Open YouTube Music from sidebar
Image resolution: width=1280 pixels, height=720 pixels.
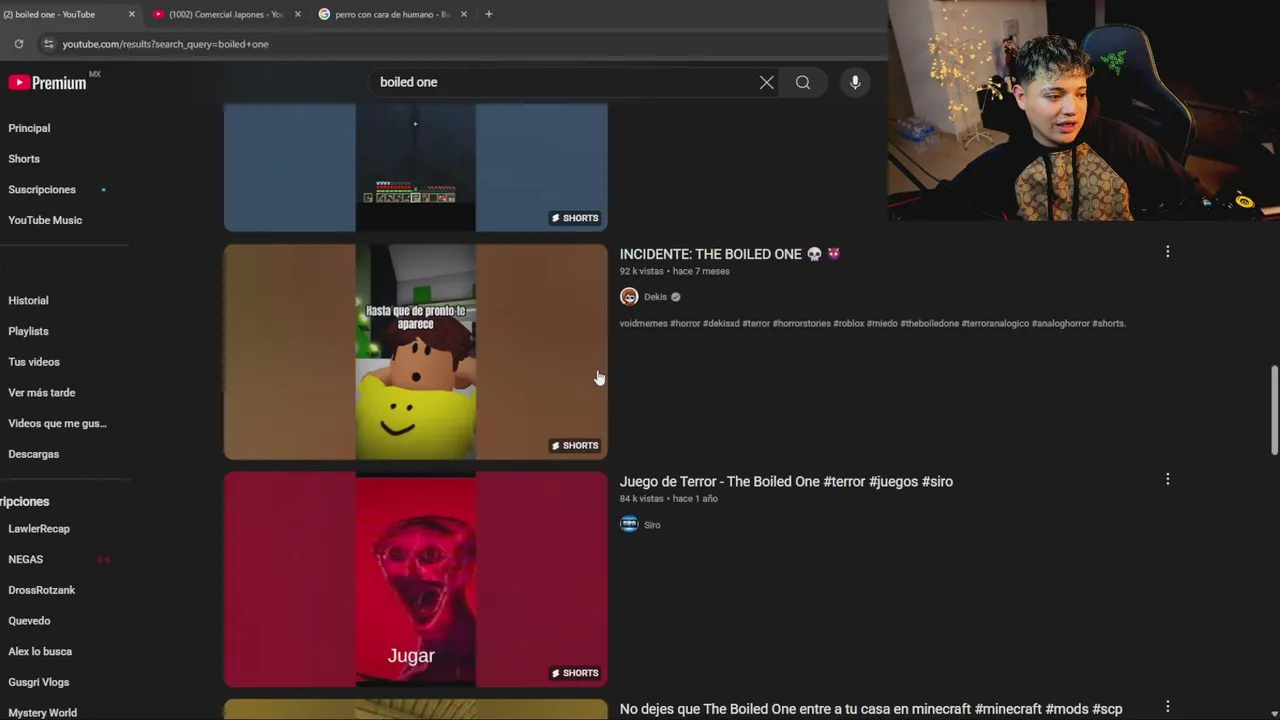click(x=45, y=220)
